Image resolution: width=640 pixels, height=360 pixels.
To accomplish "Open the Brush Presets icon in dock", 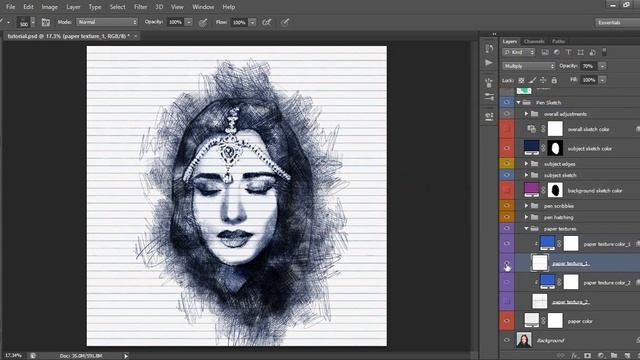I will 489,97.
